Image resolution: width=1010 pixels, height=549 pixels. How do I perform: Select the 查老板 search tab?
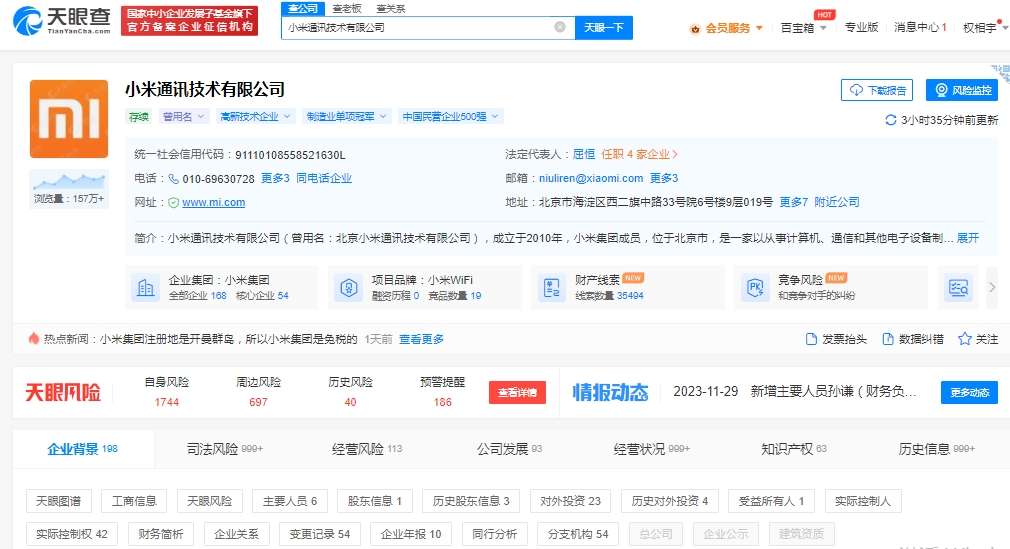[347, 8]
